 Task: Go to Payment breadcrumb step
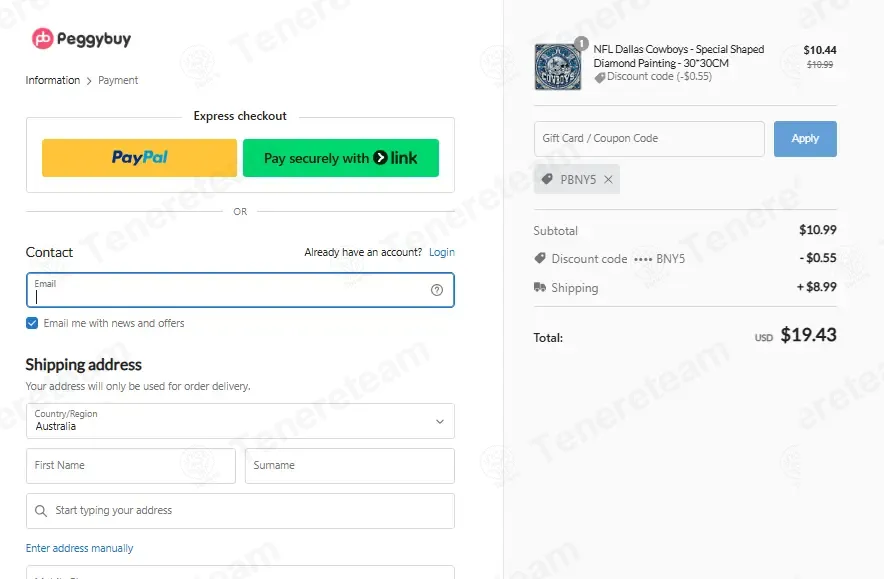(118, 80)
